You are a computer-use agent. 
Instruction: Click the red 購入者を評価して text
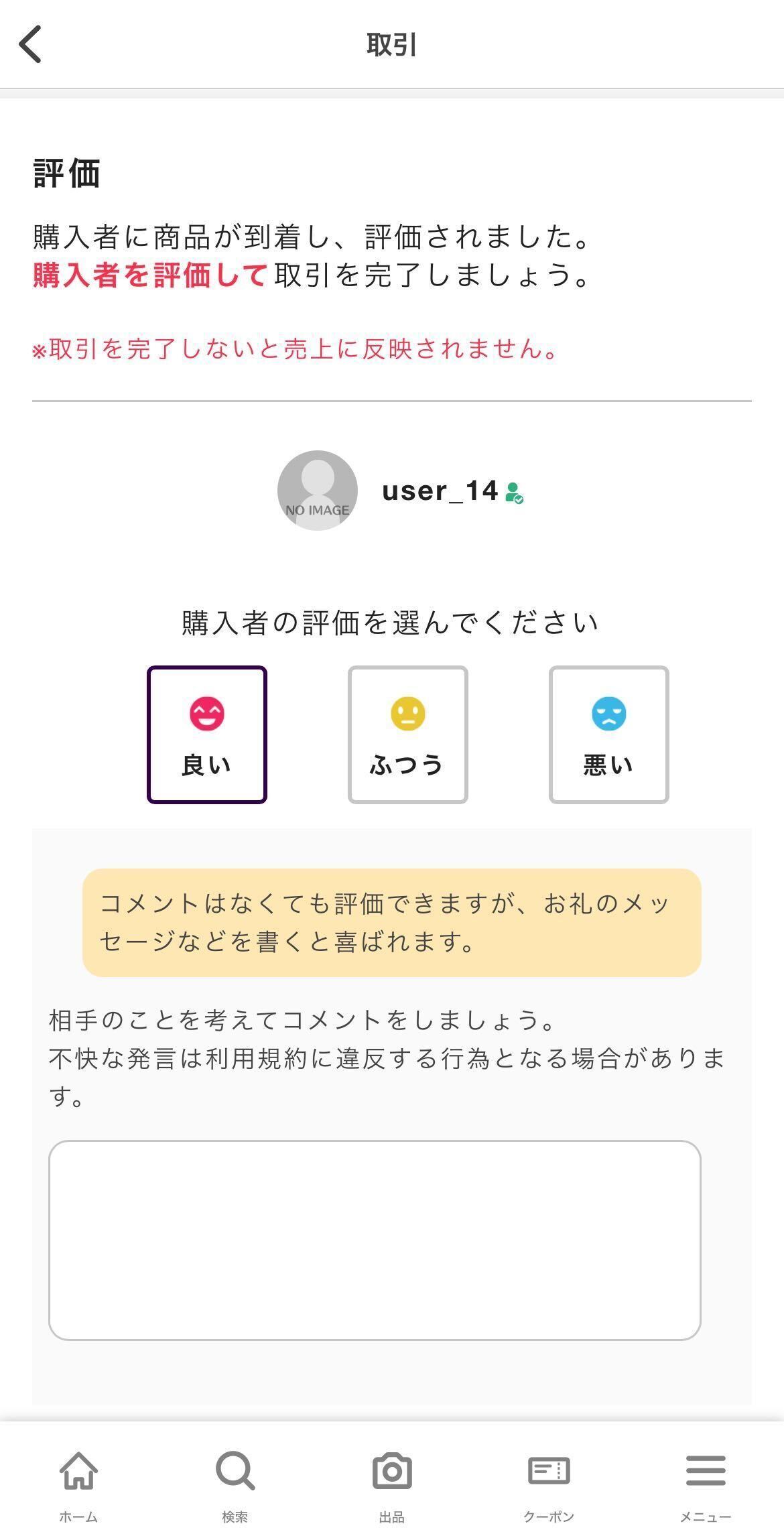click(151, 275)
